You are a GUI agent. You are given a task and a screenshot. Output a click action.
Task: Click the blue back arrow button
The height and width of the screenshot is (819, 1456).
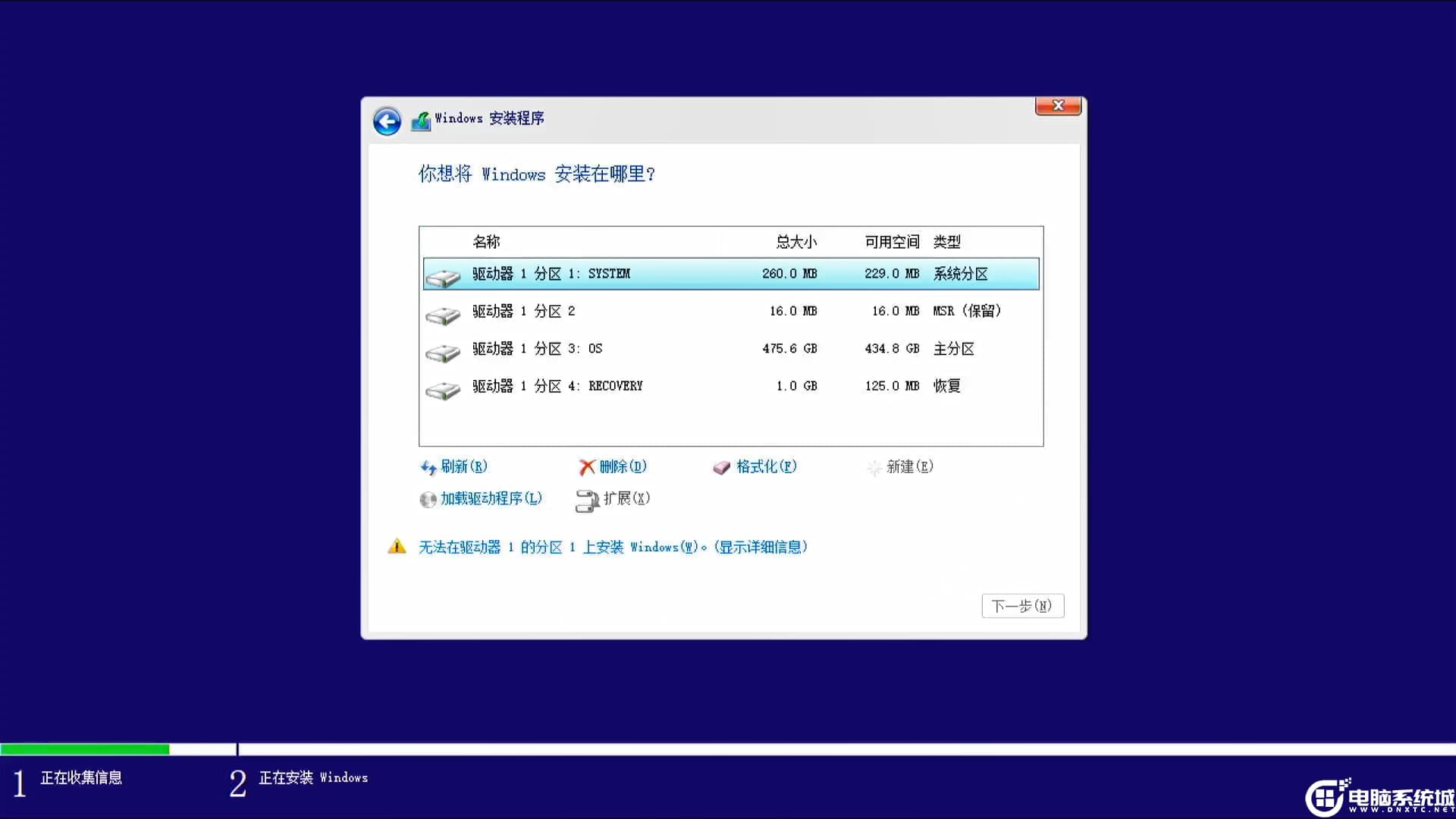coord(387,121)
